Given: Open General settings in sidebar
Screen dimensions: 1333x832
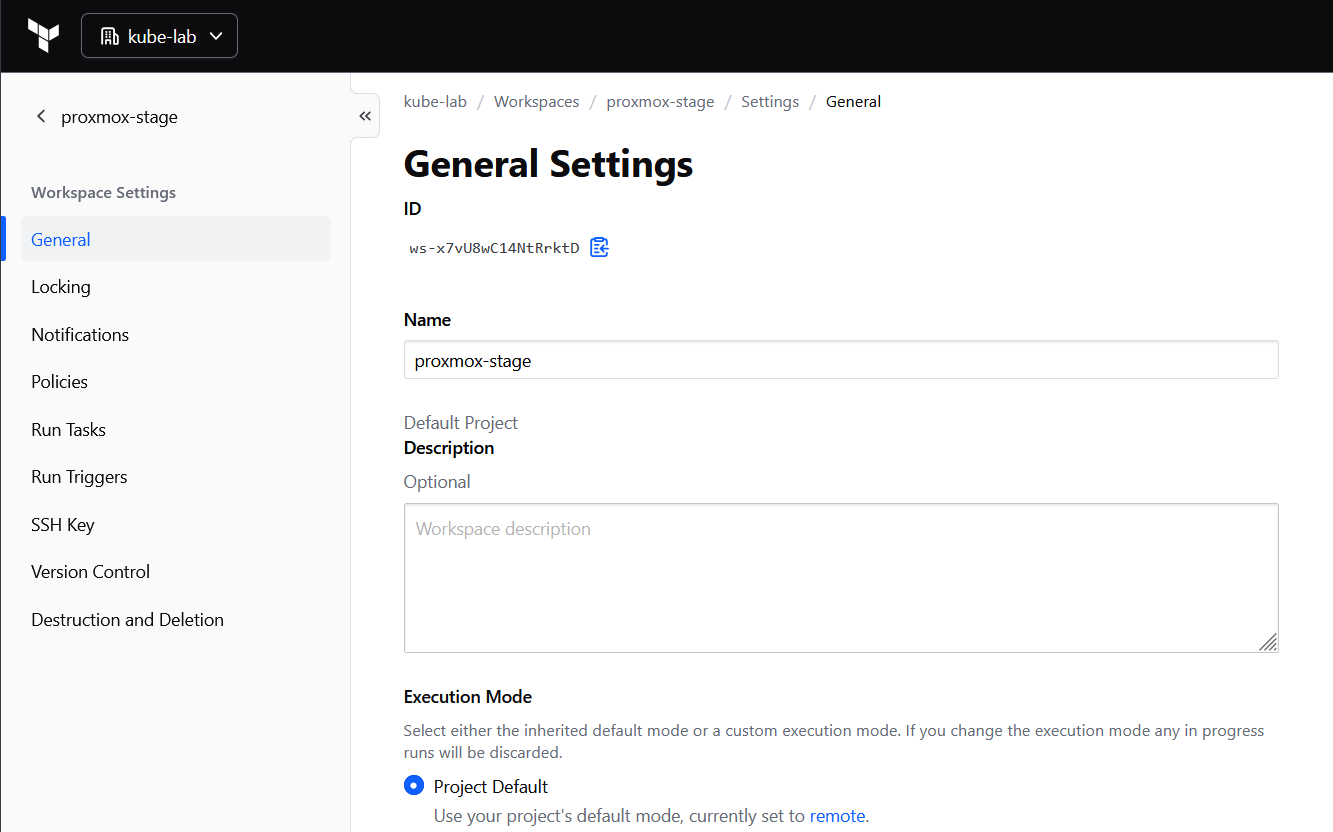Looking at the screenshot, I should pyautogui.click(x=61, y=240).
